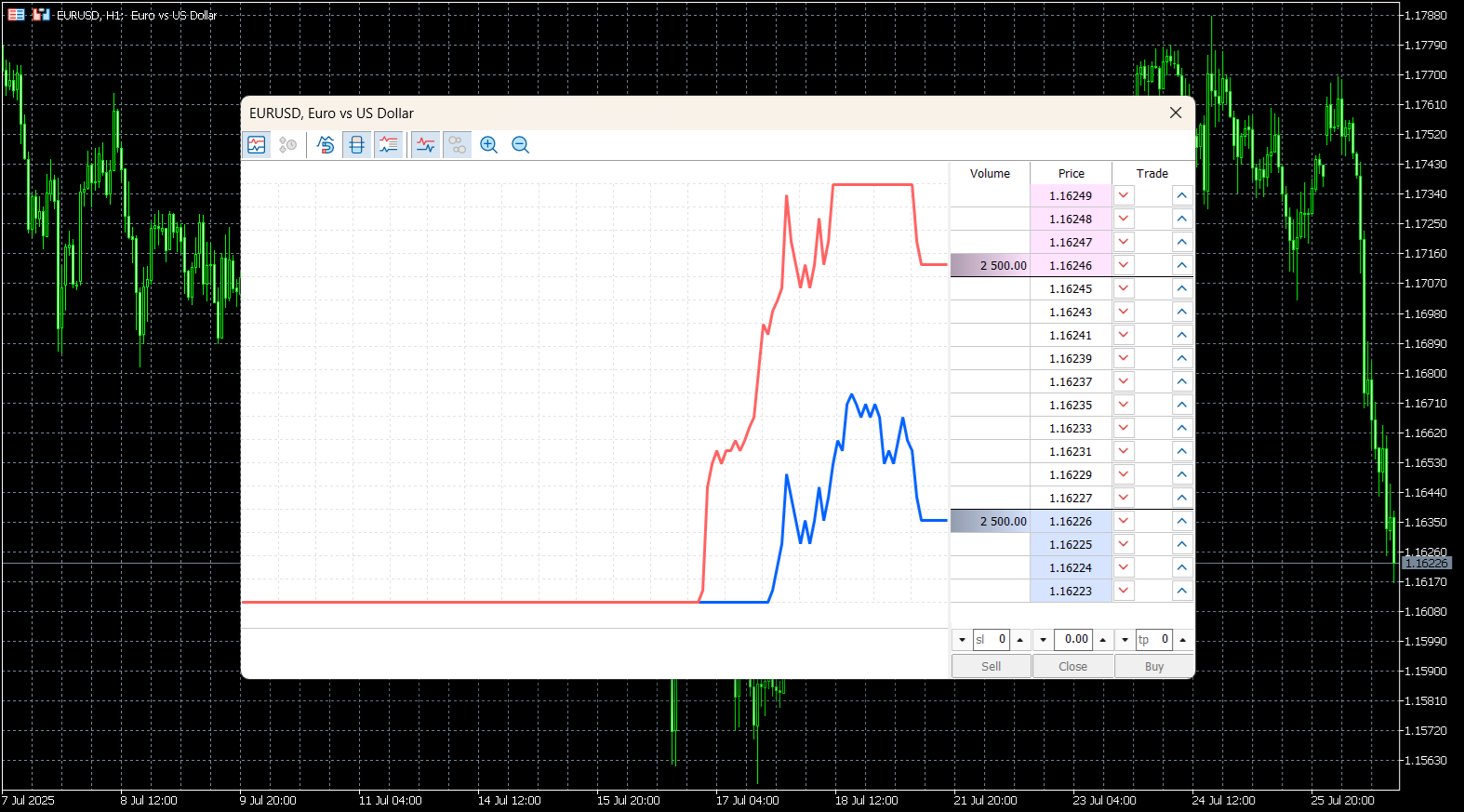Click the sl stop loss input field
1464x812 pixels.
992,640
